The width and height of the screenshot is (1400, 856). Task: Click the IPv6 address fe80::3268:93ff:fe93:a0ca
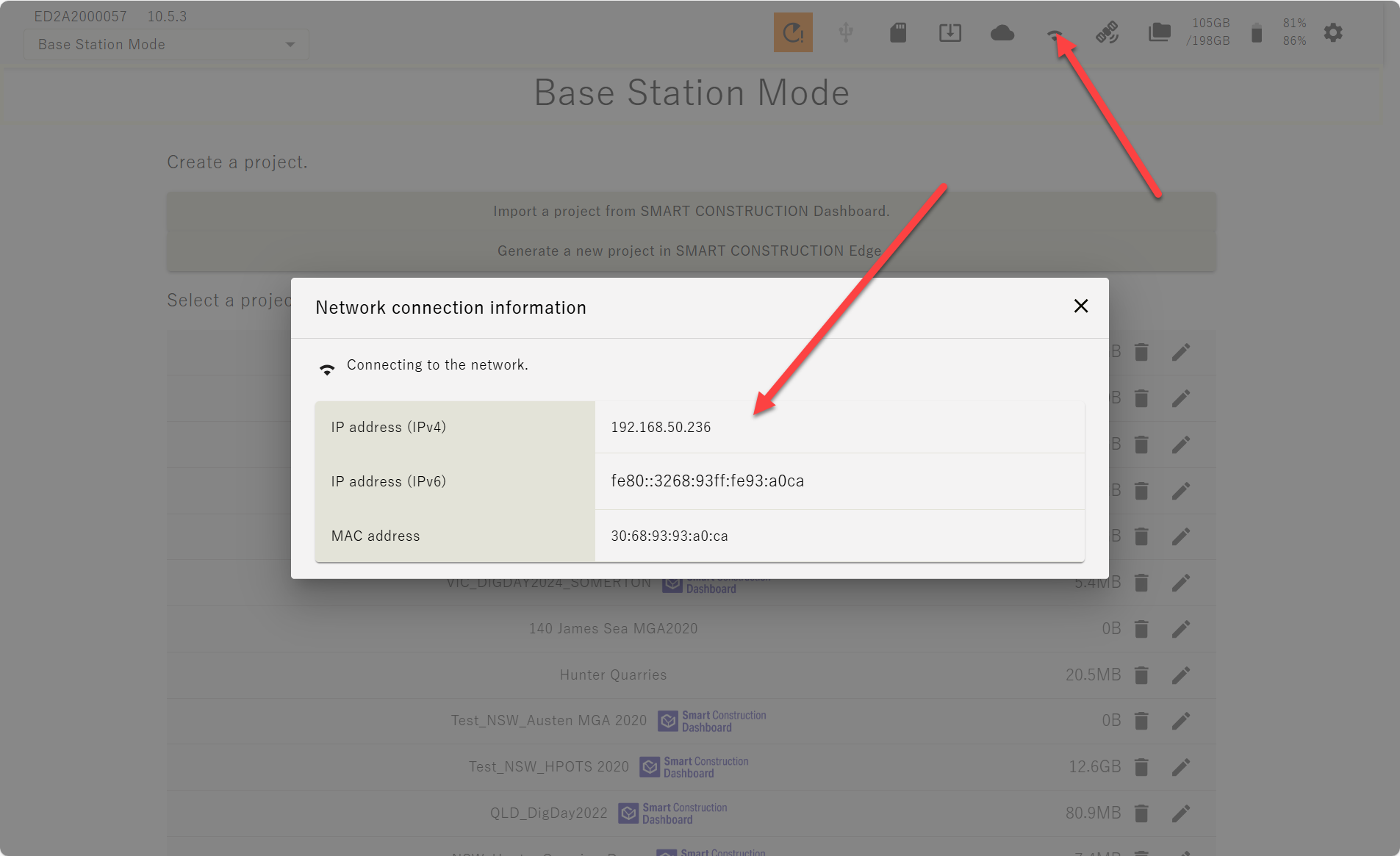pos(707,481)
